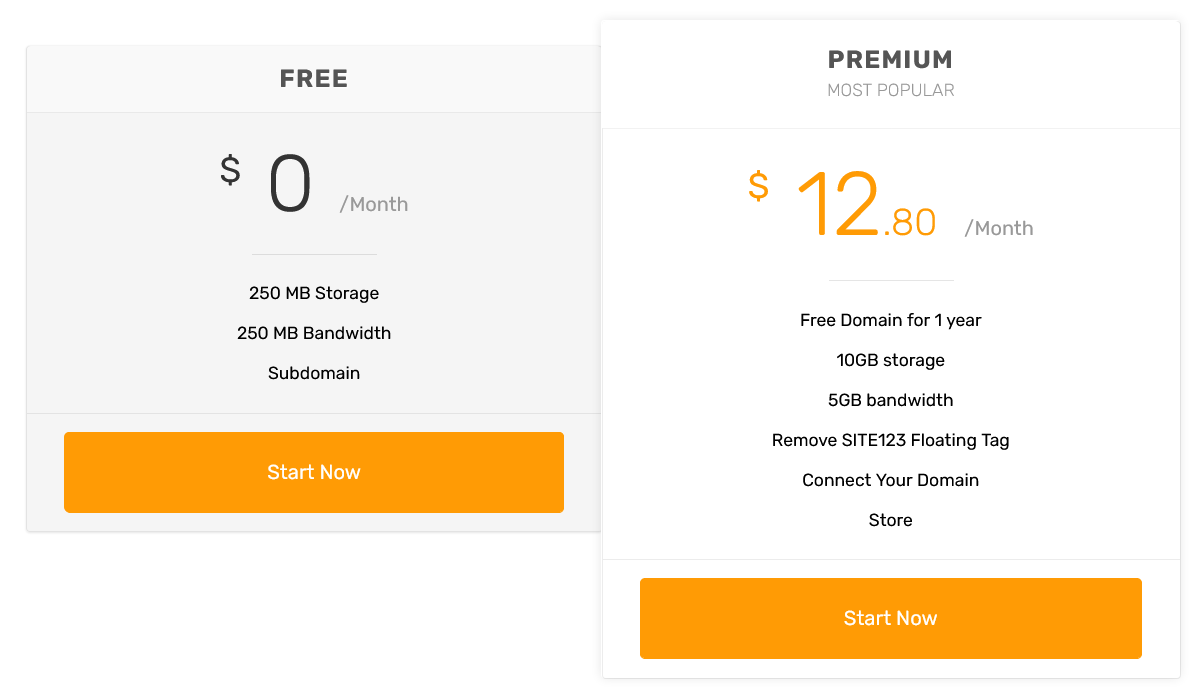Click the 250 MB Storage feature

[x=314, y=293]
